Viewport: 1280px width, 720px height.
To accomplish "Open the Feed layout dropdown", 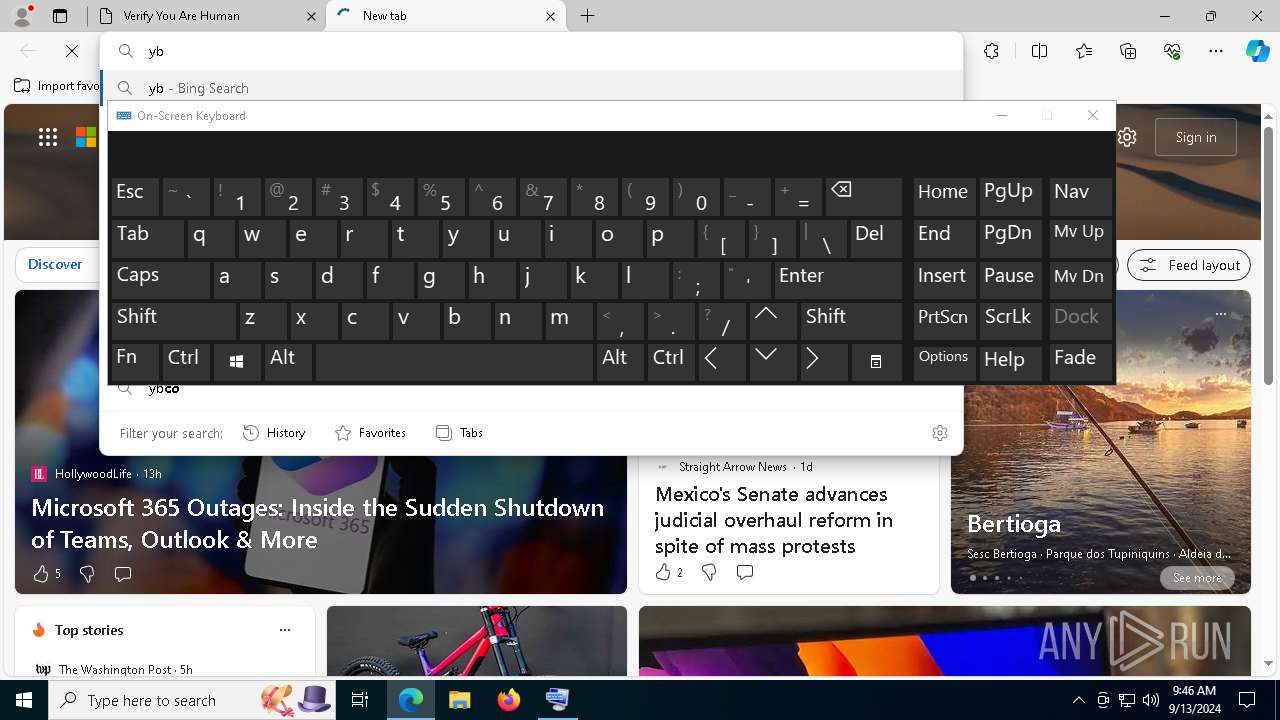I will [1189, 265].
